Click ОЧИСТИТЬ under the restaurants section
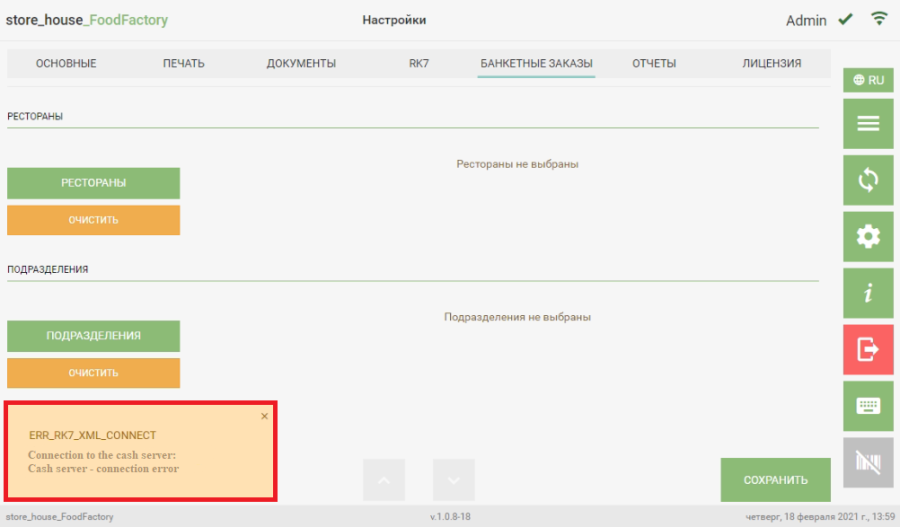Viewport: 900px width, 527px height. pos(93,220)
